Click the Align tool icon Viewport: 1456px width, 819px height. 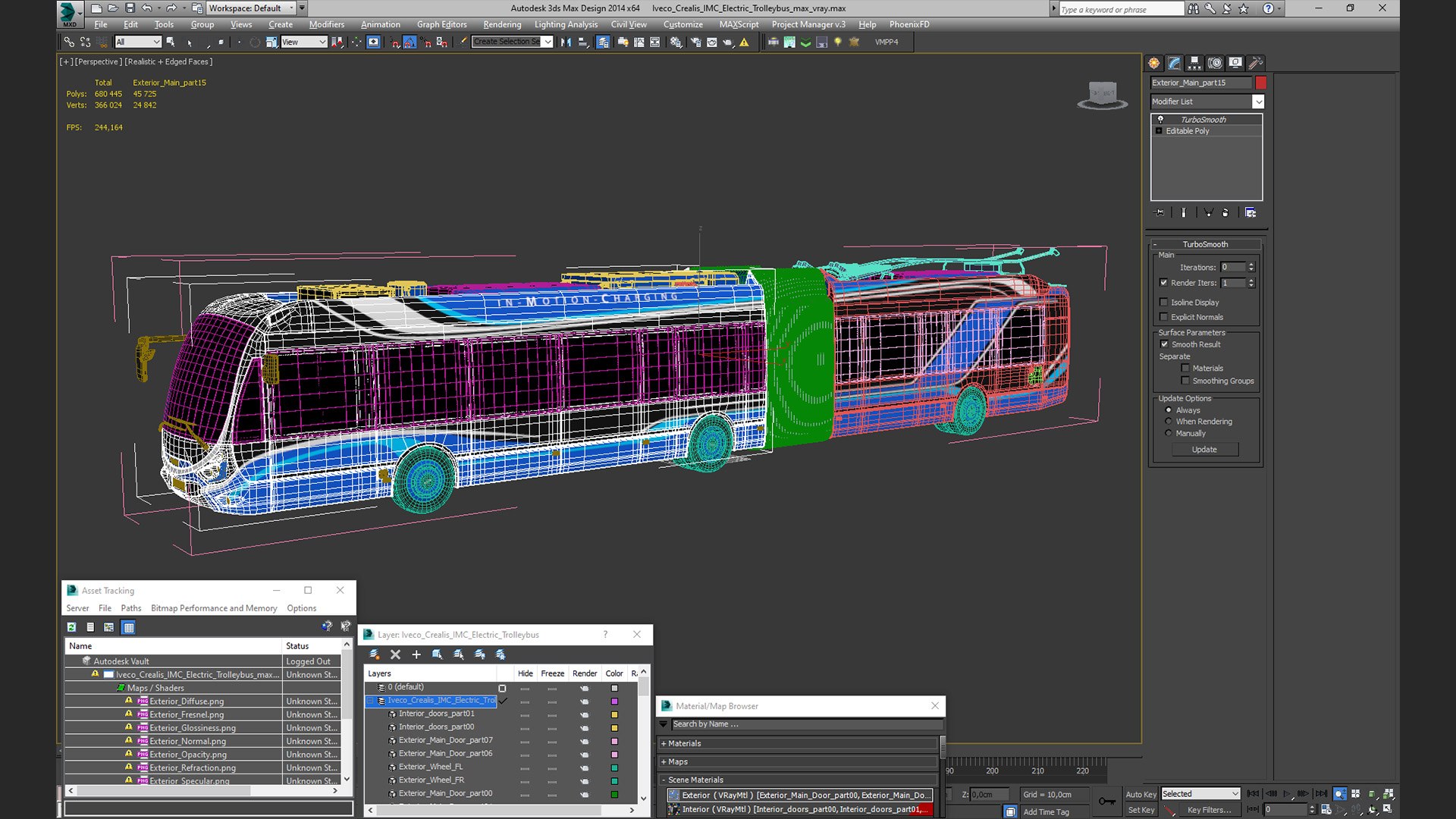582,42
